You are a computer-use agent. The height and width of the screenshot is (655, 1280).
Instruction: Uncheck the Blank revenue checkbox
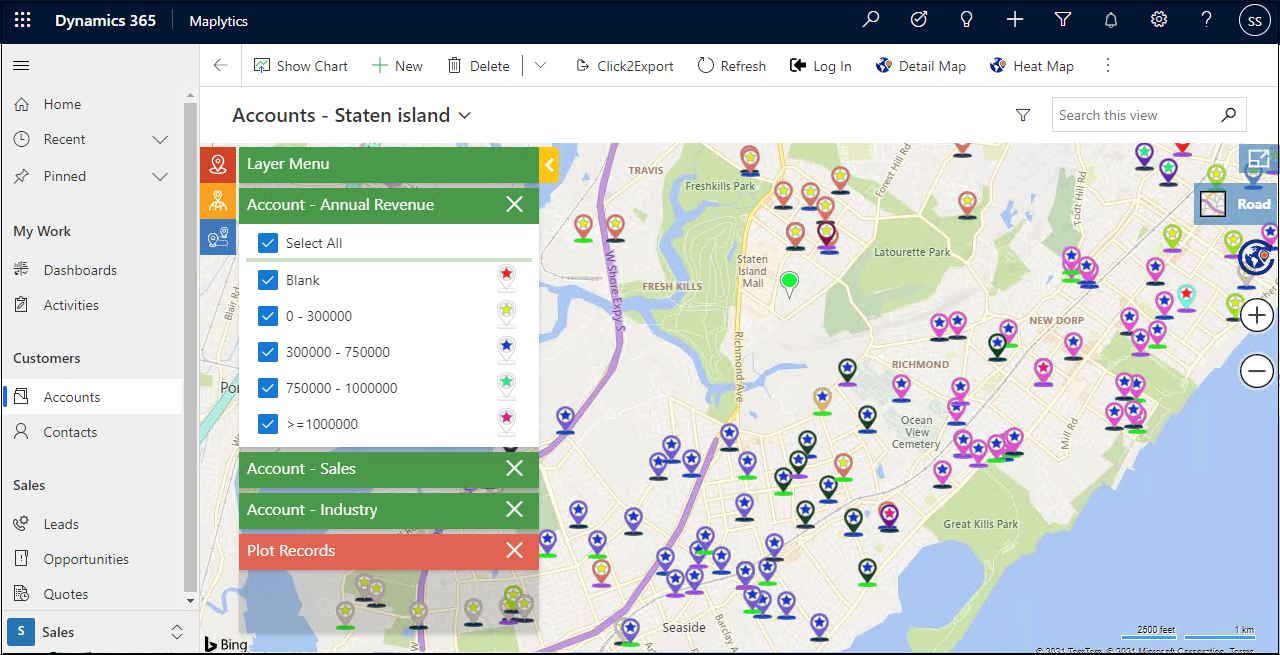(x=267, y=280)
